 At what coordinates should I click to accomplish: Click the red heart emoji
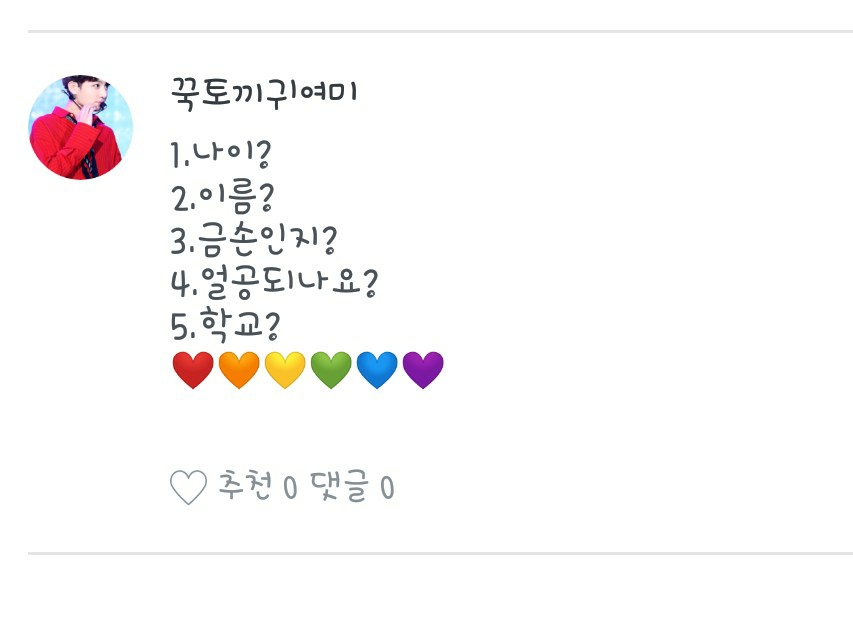193,371
